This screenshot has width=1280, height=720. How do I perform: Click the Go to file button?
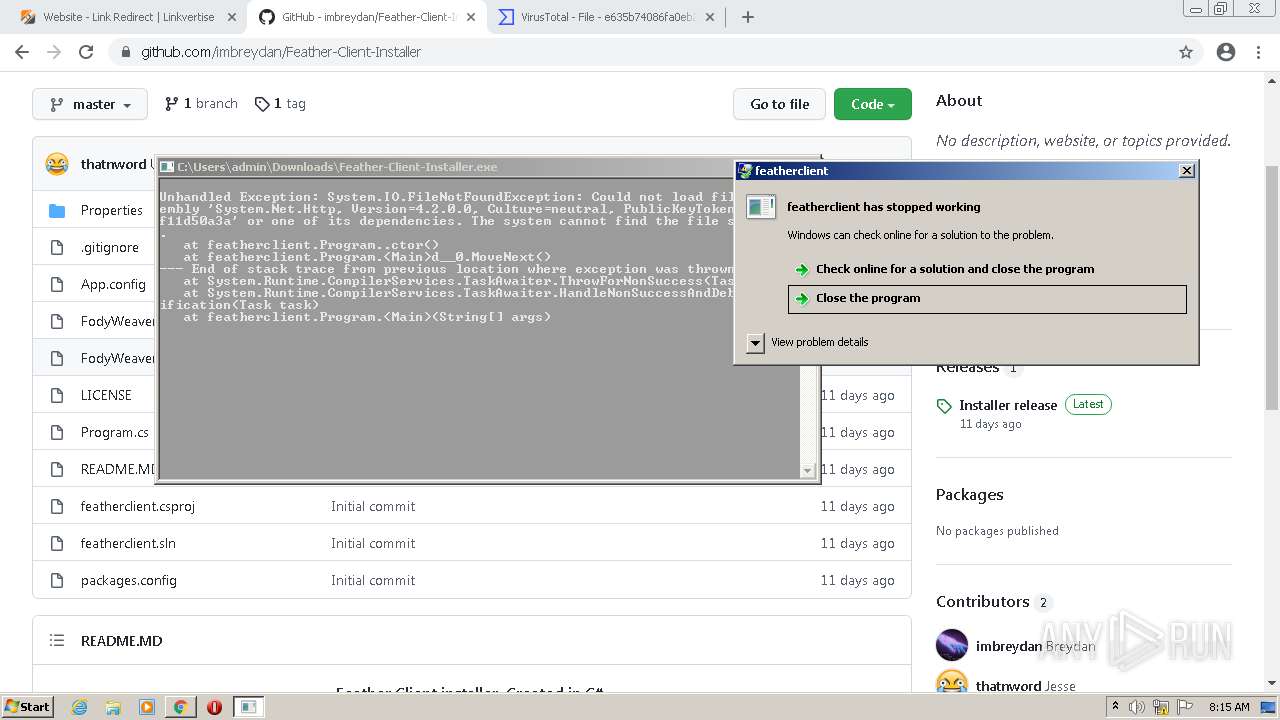(780, 104)
